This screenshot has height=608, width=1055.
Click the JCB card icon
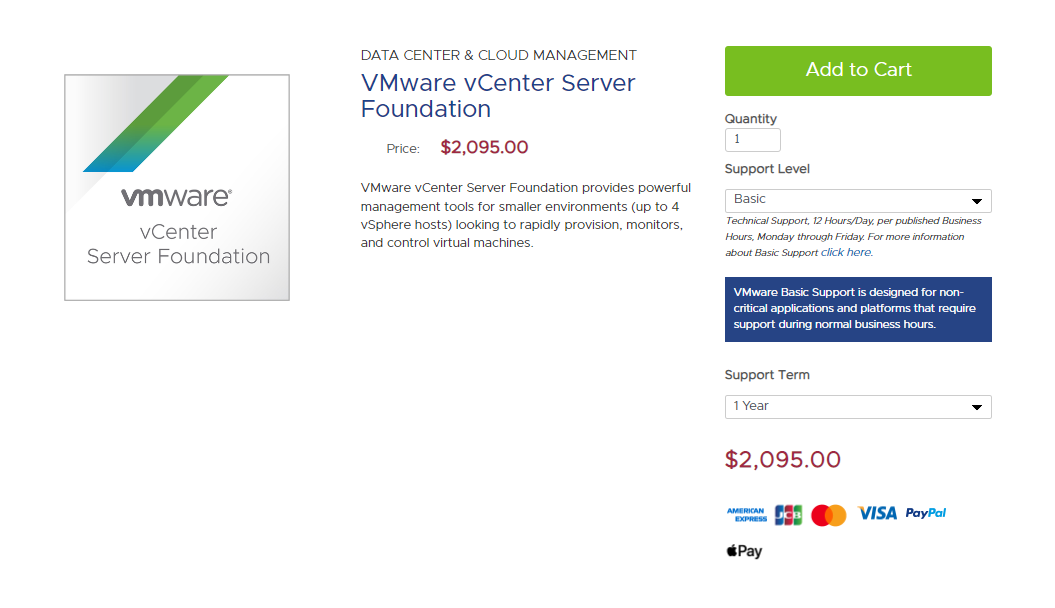[788, 515]
